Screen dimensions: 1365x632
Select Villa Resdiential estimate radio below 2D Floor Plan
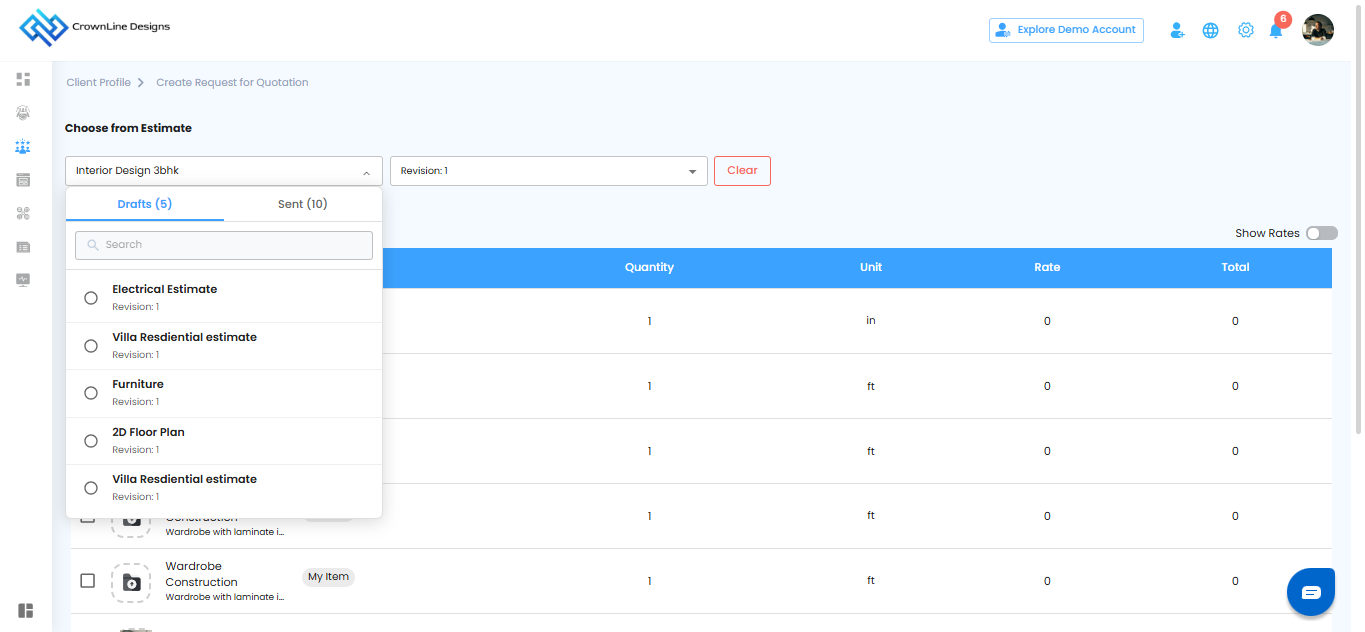pyautogui.click(x=91, y=488)
